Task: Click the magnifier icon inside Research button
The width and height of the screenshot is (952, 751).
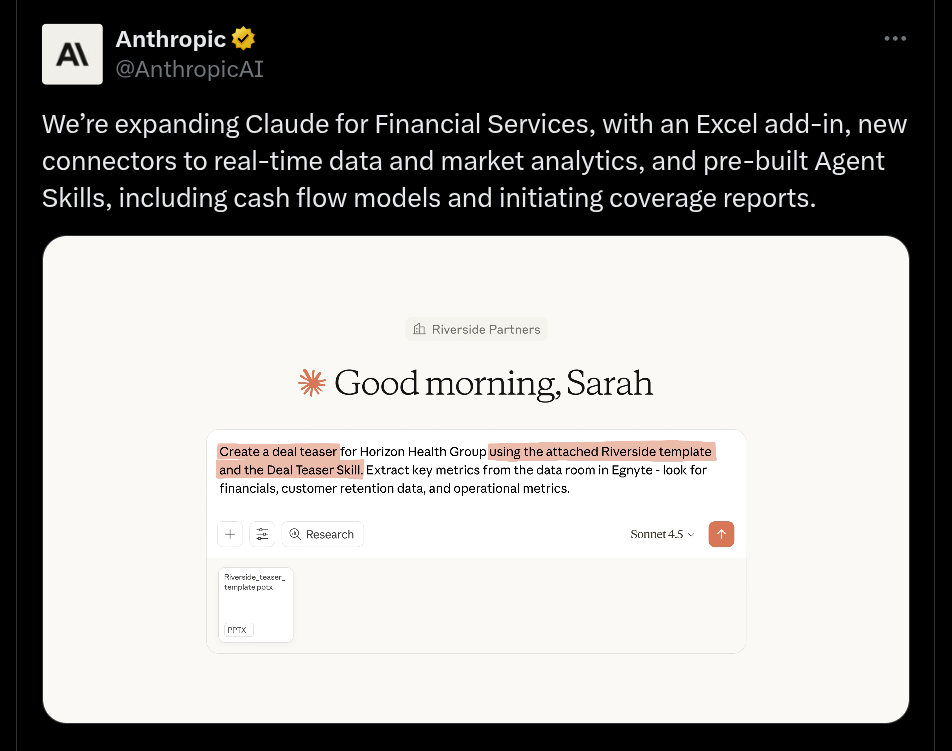Action: click(297, 534)
